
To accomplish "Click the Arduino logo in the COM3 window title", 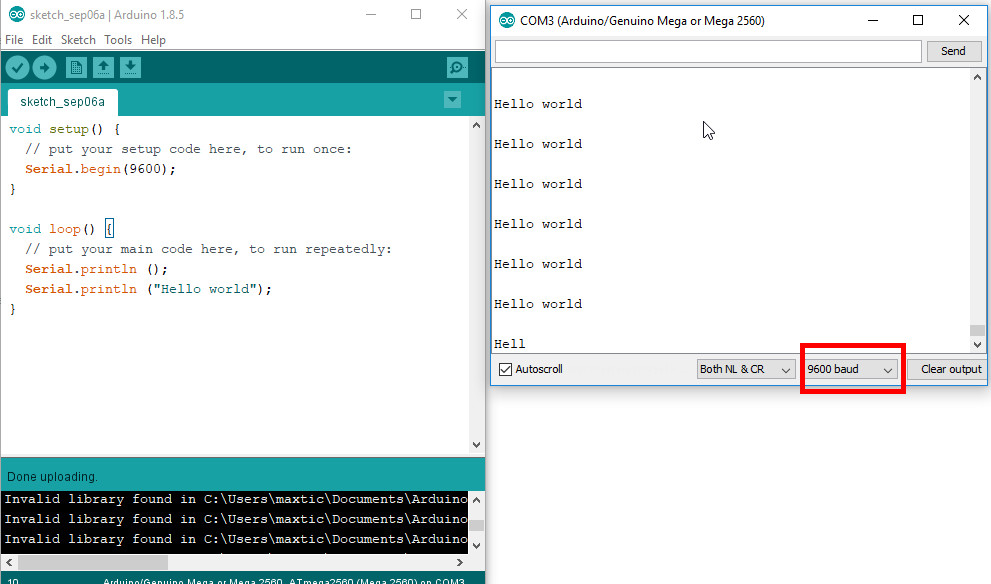I will tap(507, 20).
